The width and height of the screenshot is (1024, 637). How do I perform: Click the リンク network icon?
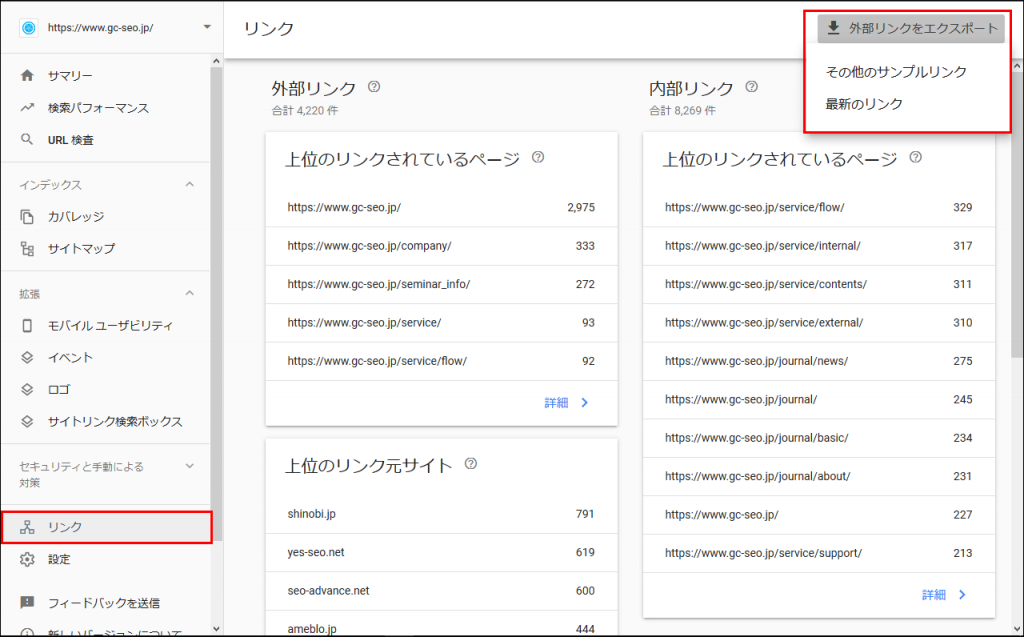[27, 527]
